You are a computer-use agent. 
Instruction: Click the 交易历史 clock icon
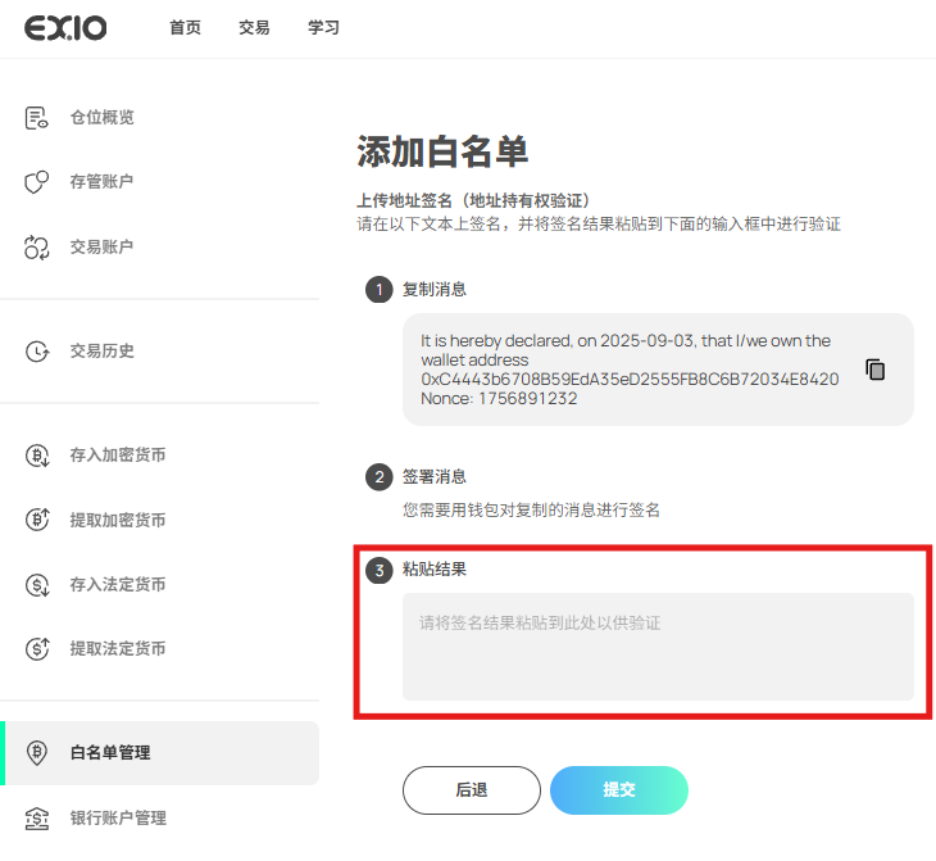[37, 351]
